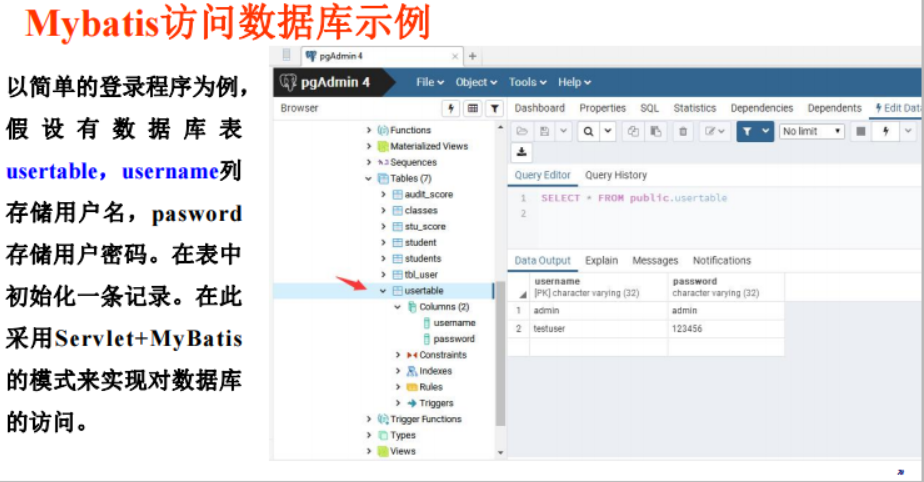
Task: Collapse the Columns (2) tree node
Action: (x=398, y=306)
